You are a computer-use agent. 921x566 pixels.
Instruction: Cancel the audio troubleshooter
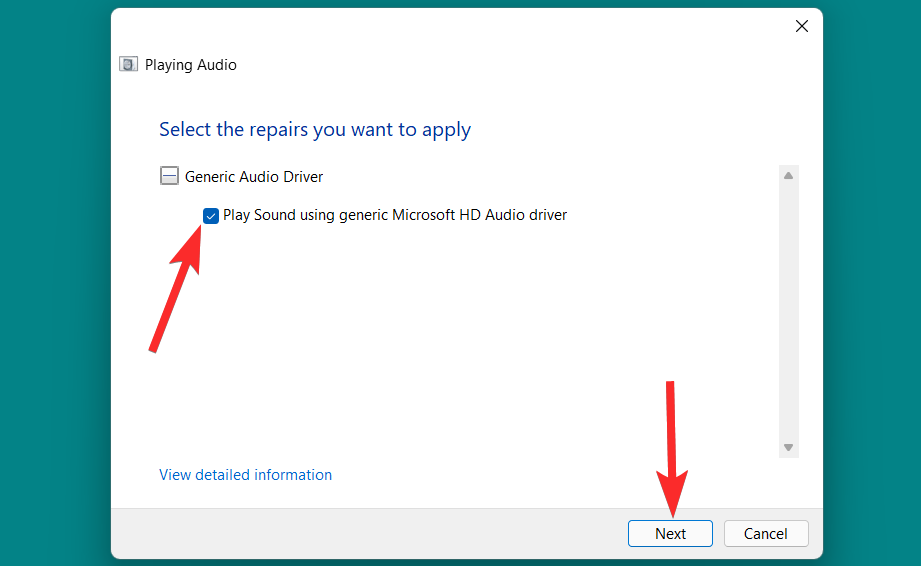click(766, 533)
